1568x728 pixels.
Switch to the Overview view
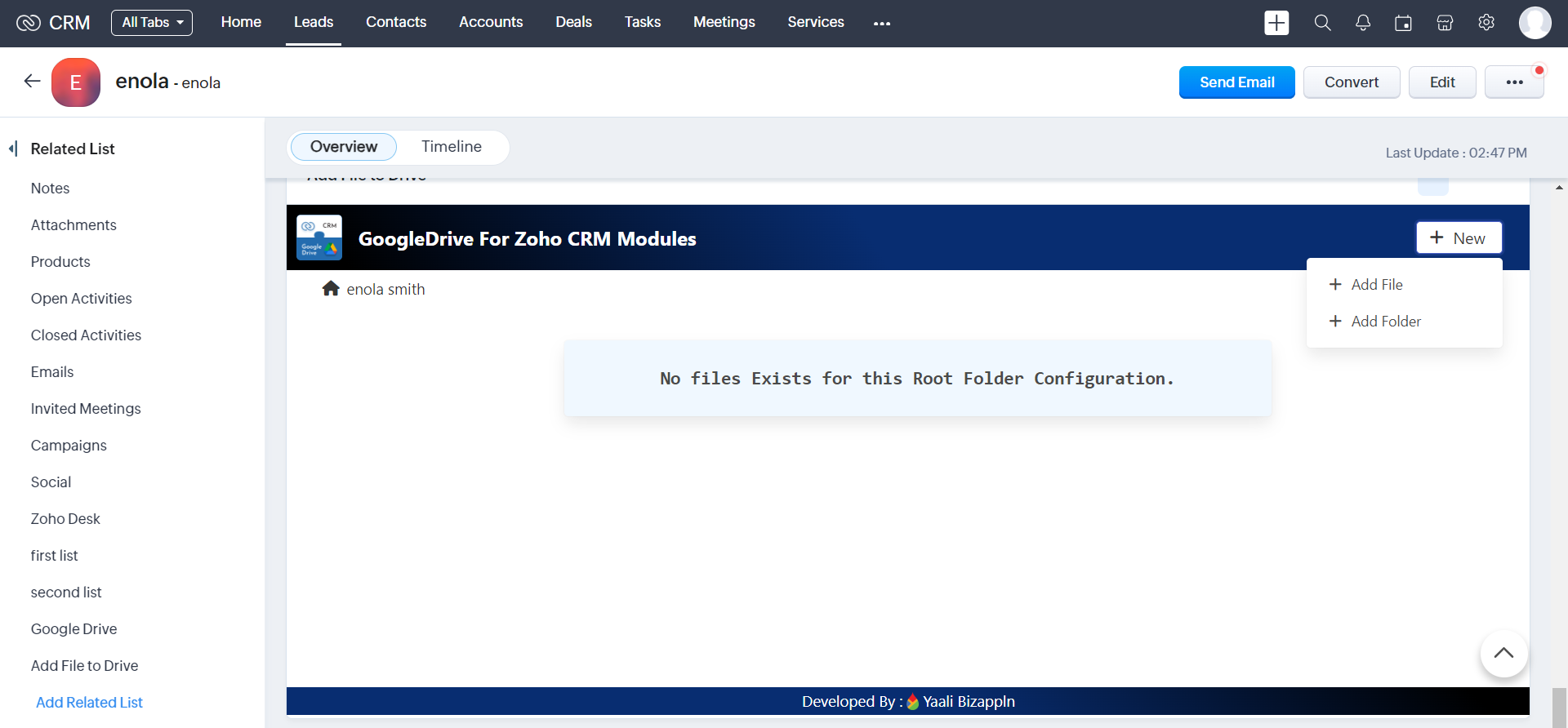[x=343, y=147]
